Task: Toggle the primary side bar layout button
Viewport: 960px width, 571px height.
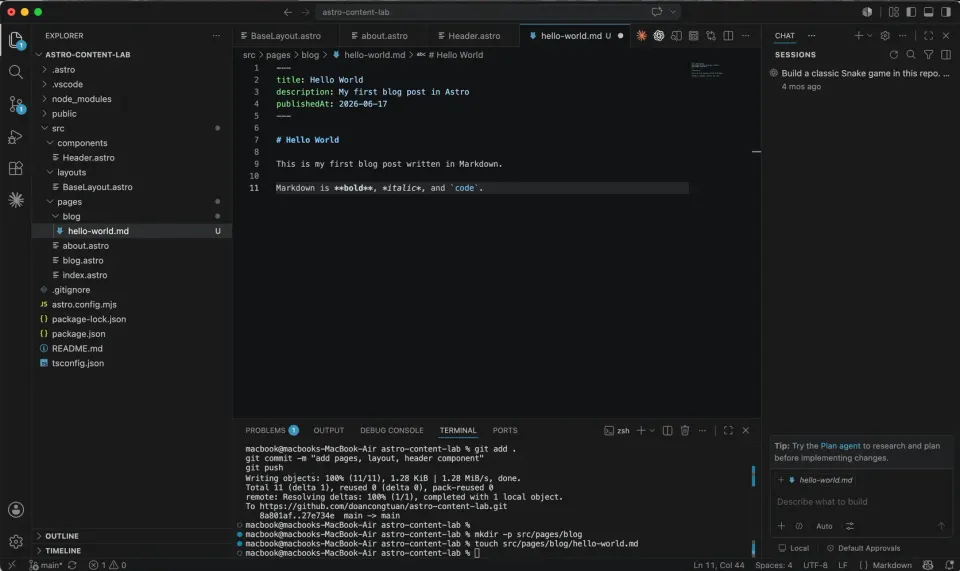Action: click(911, 12)
